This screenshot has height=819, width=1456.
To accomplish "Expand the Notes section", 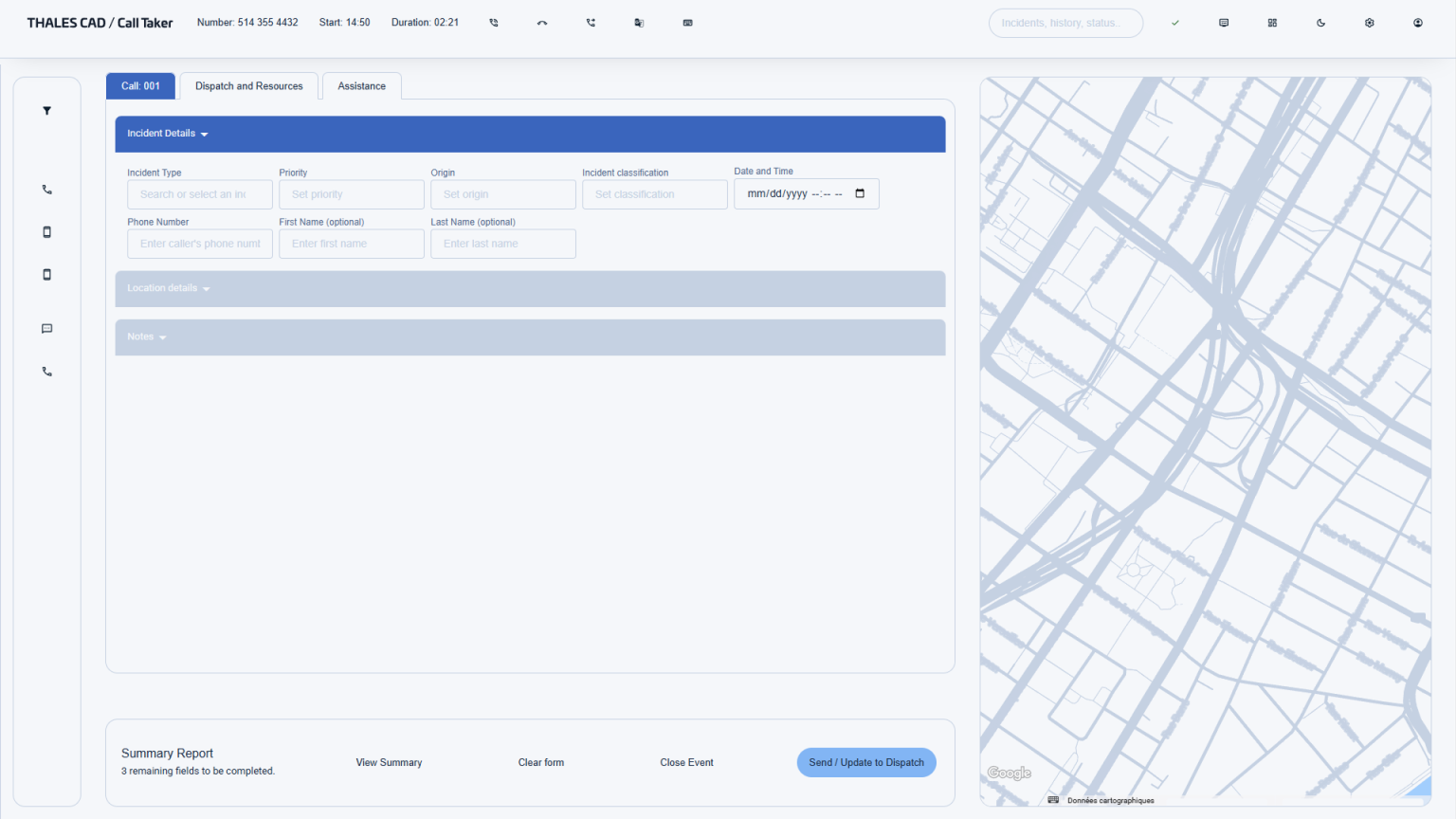I will pos(147,337).
